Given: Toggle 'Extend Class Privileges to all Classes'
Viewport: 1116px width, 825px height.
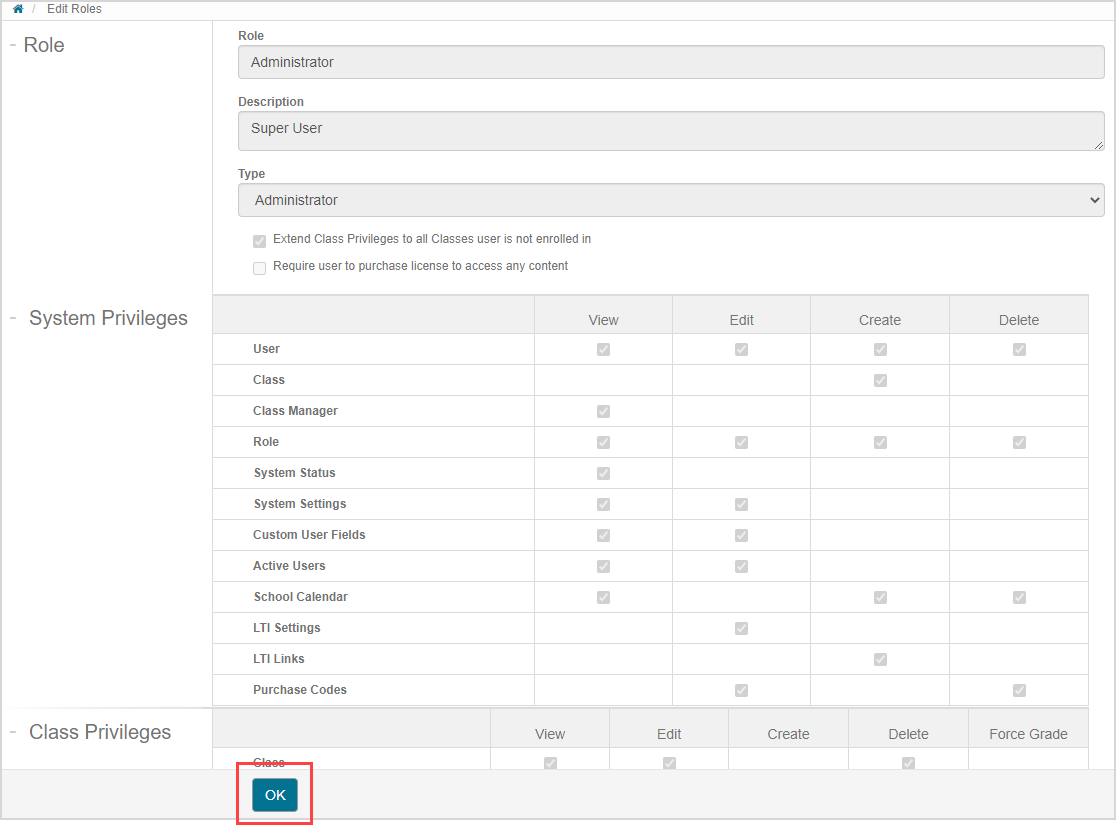Looking at the screenshot, I should pos(259,240).
